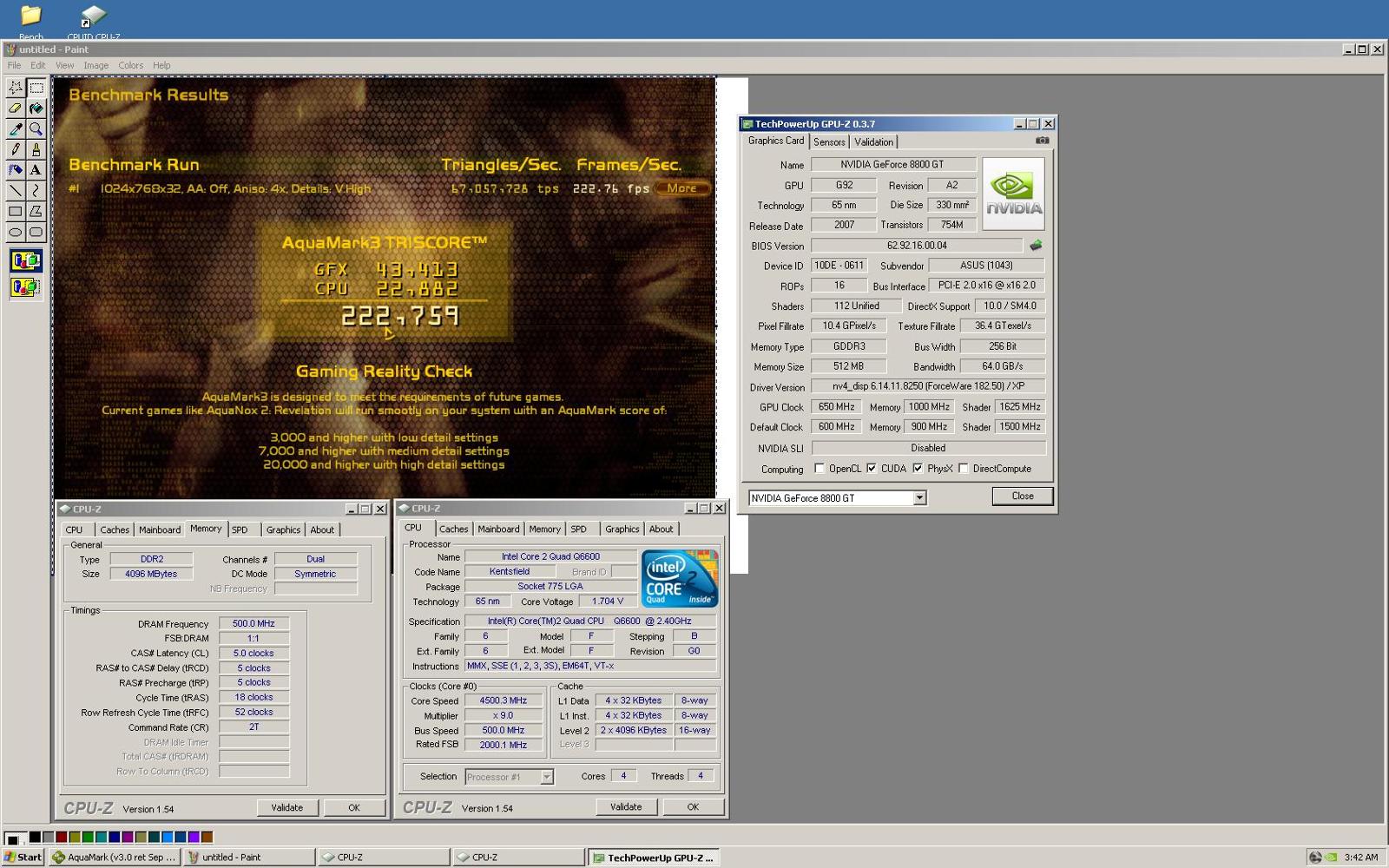This screenshot has height=868, width=1389.
Task: Select the Magnifier tool in Paint
Action: [x=36, y=129]
